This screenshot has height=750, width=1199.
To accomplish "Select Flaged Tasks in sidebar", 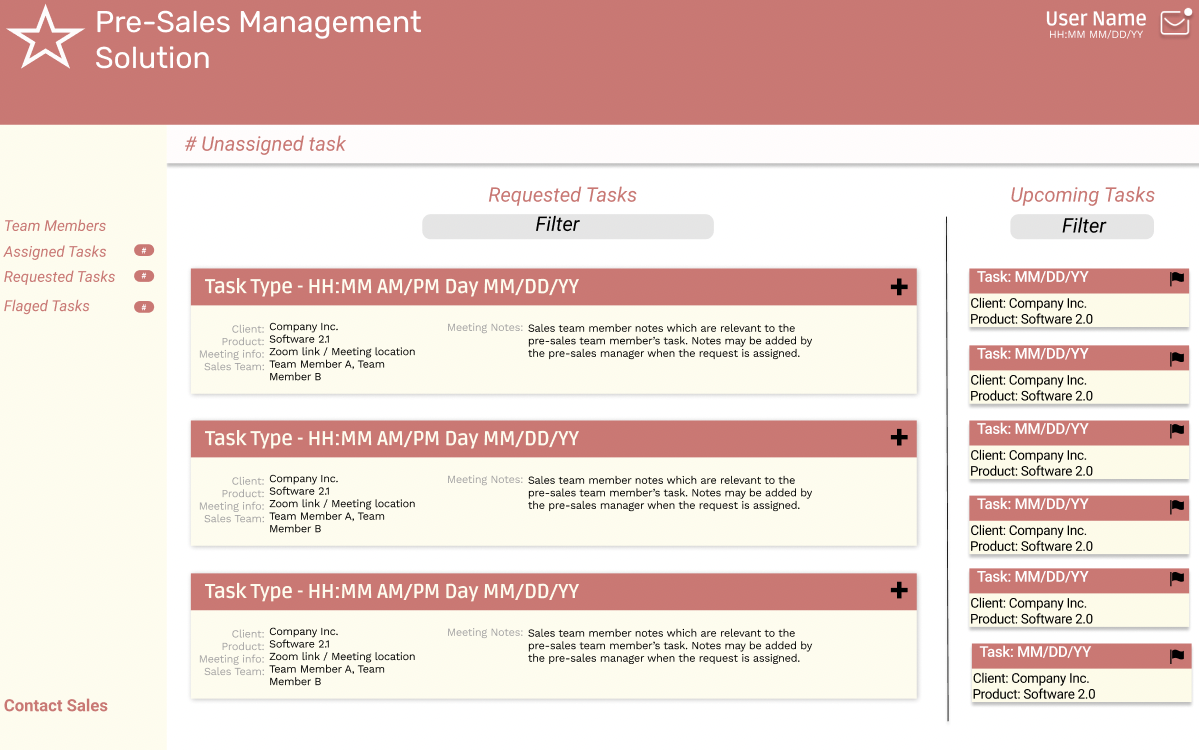I will (x=47, y=306).
